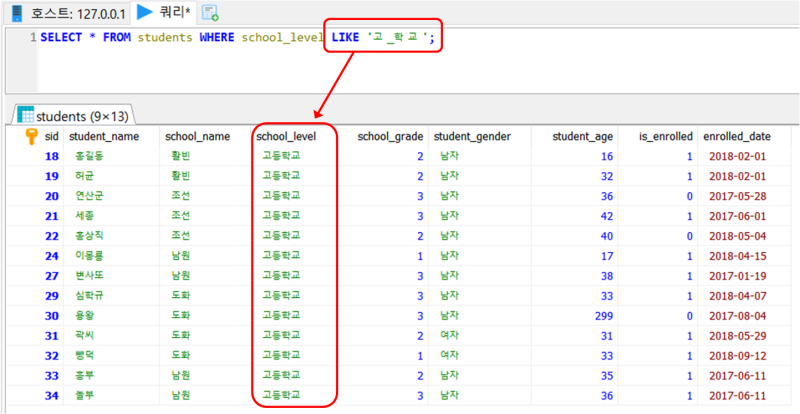The height and width of the screenshot is (414, 800).
Task: Switch to the 쿼리* query tab
Action: 163,13
